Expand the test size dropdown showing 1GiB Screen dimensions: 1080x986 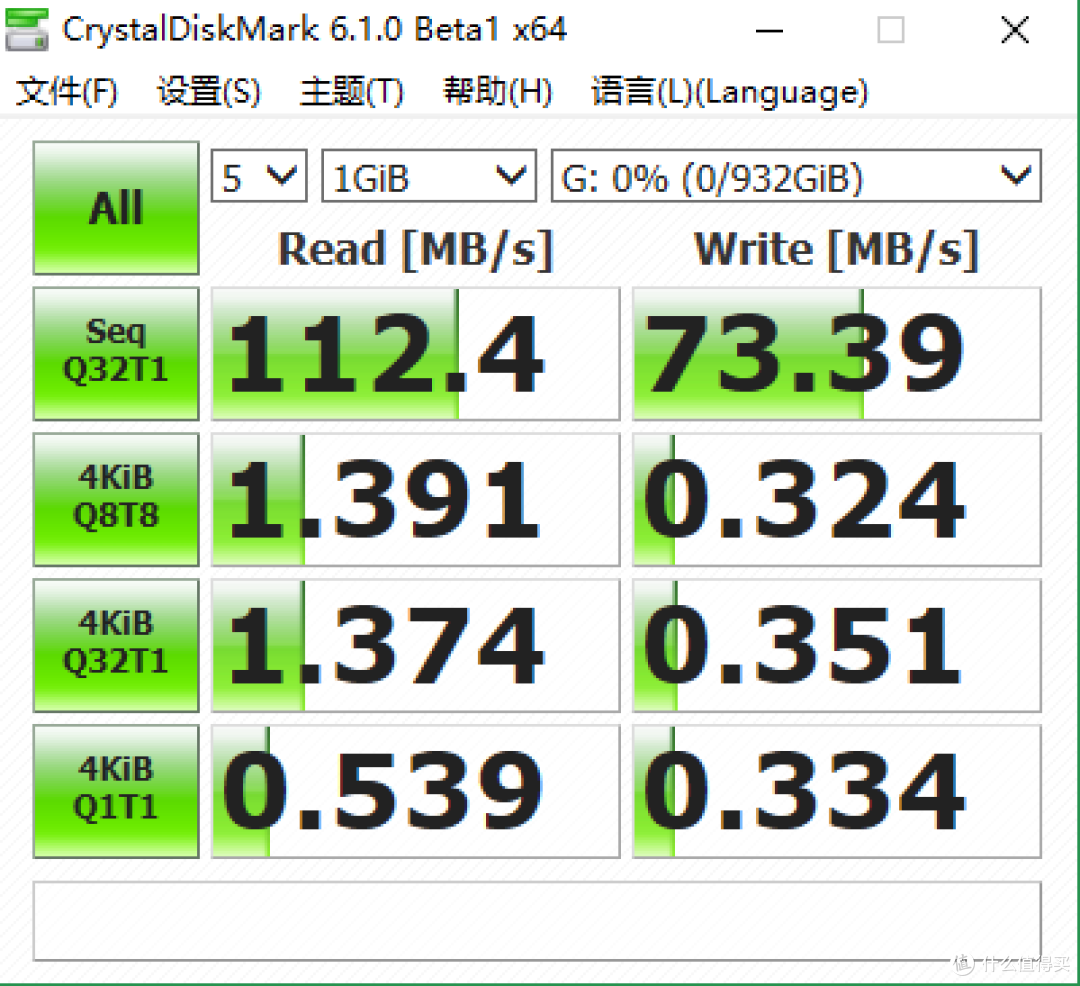(x=429, y=176)
